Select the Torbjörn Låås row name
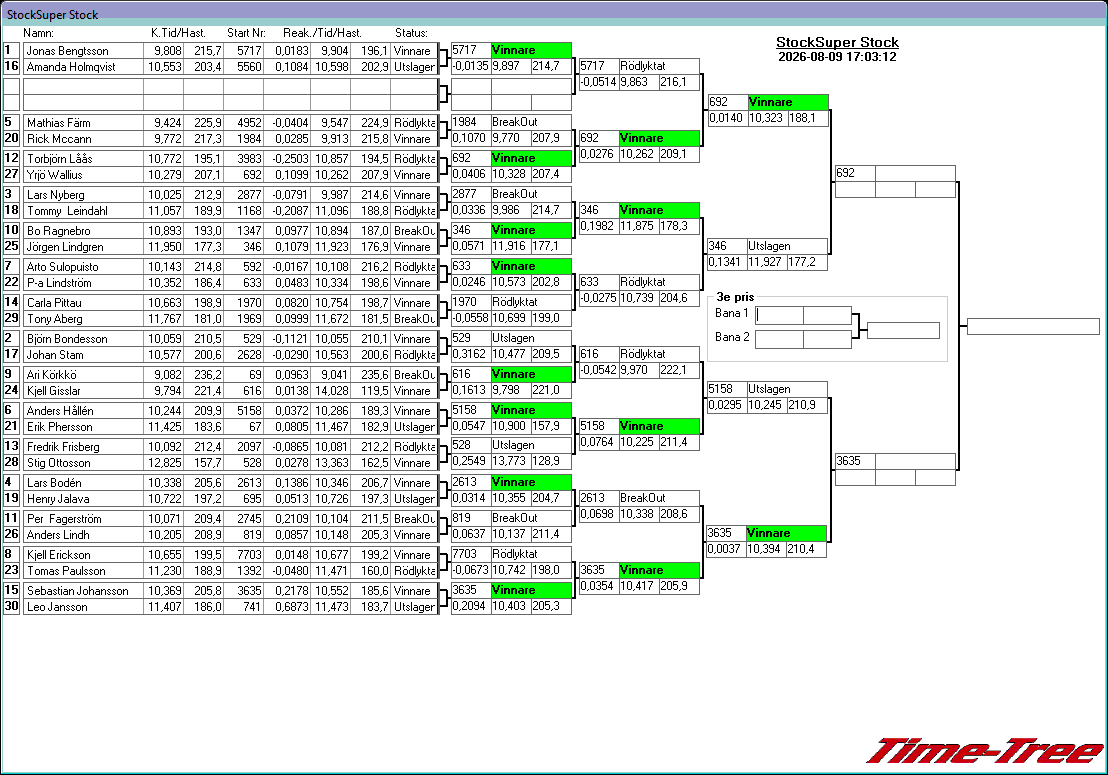 (83, 159)
